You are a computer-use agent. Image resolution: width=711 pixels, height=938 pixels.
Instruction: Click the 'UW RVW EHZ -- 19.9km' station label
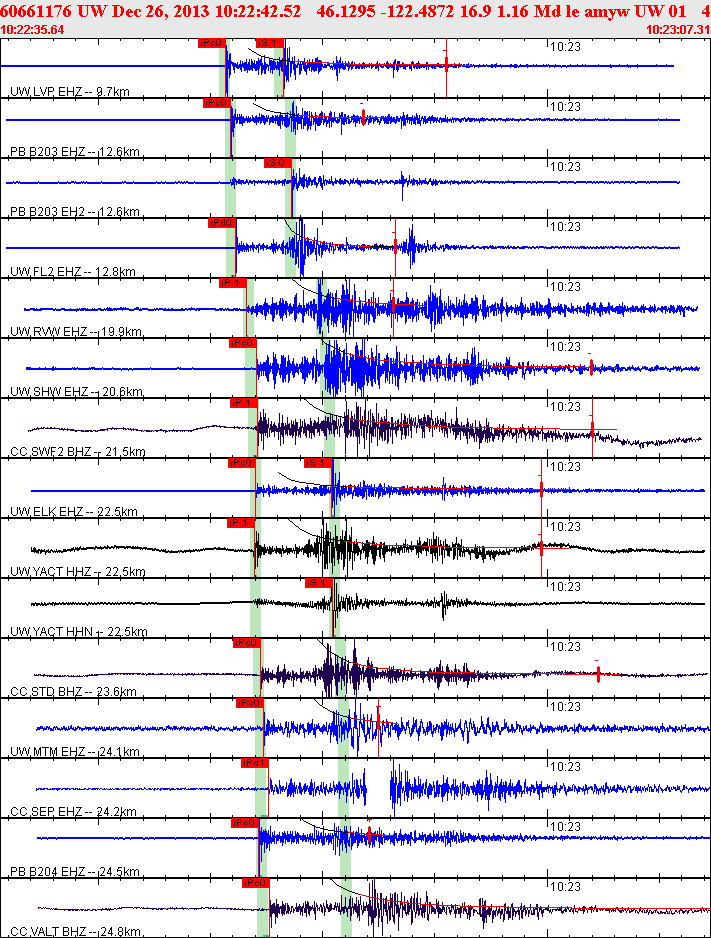pyautogui.click(x=76, y=331)
